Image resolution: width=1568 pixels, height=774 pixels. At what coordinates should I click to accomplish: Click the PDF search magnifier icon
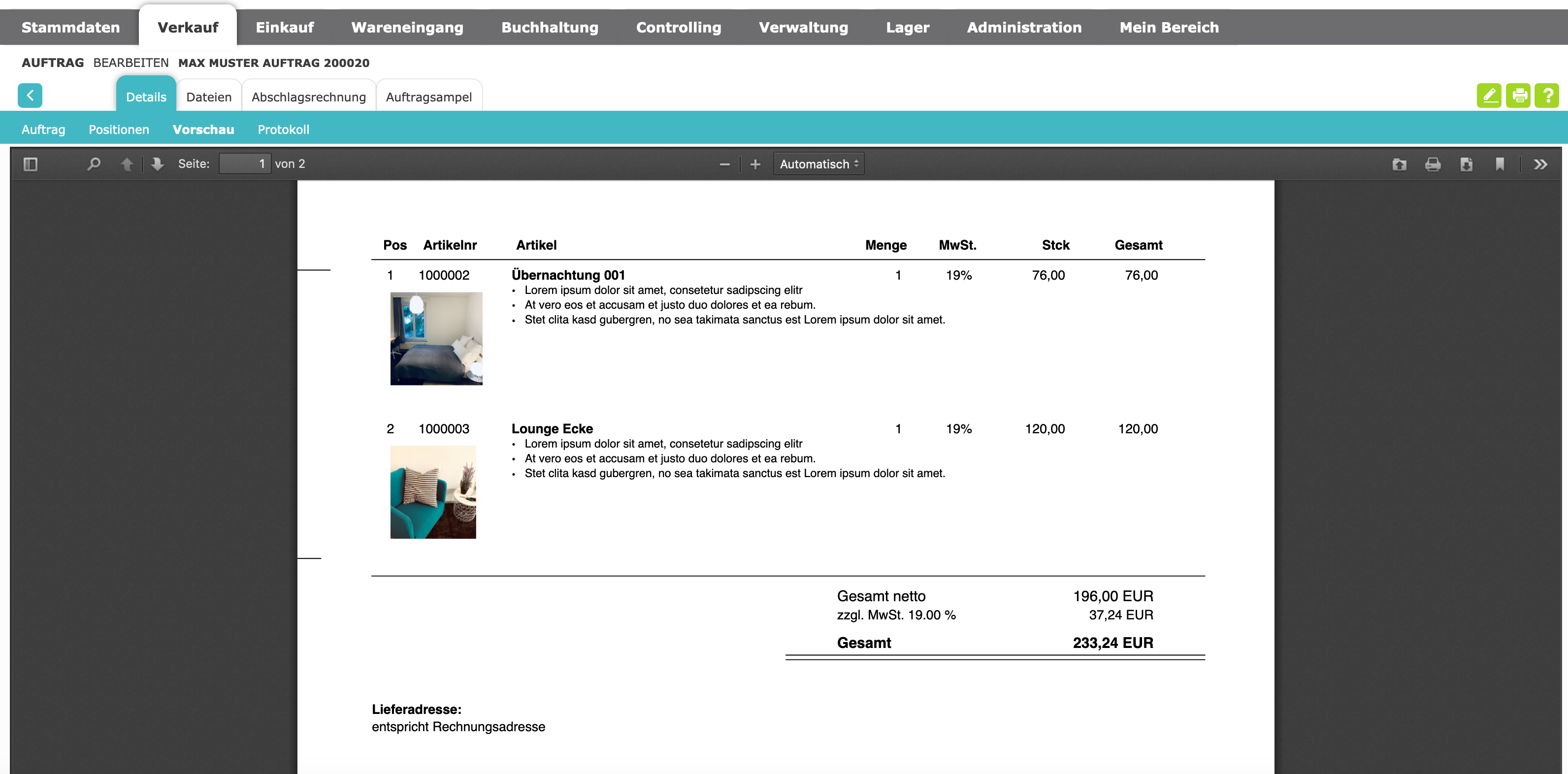coord(94,163)
